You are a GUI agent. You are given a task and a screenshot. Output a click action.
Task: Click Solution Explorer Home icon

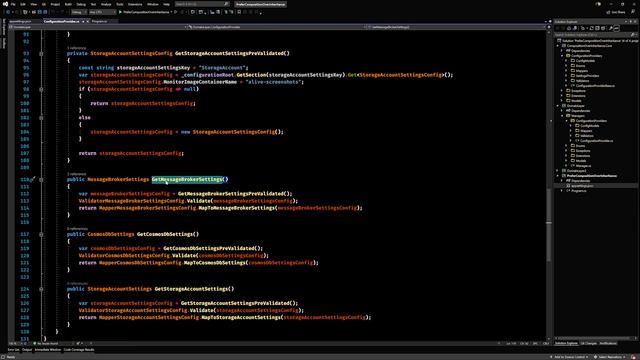569,28
